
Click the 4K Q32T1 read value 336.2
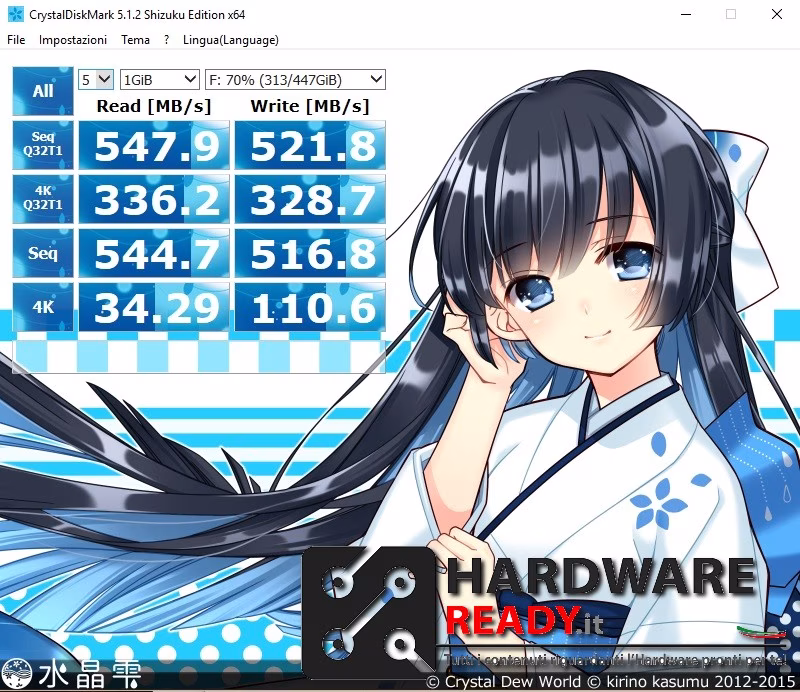tap(154, 200)
